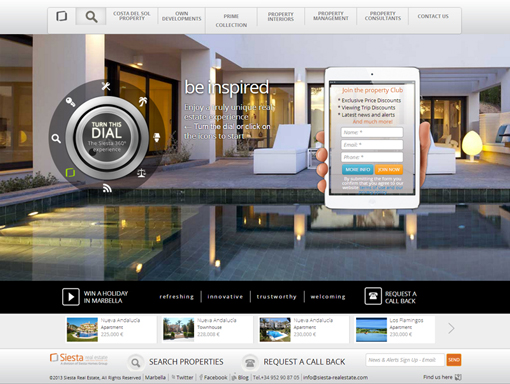
Task: Focus the Email field in Property Club form
Action: [x=372, y=145]
